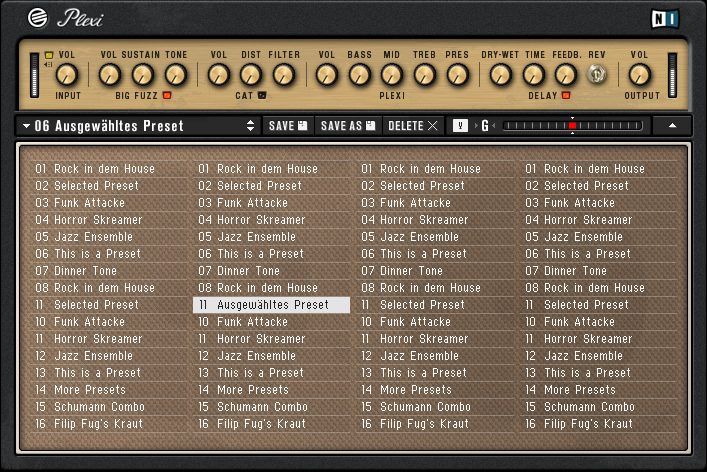Viewport: 707px width, 472px height.
Task: Click the BIG FUZZ VOL knob
Action: coord(110,75)
